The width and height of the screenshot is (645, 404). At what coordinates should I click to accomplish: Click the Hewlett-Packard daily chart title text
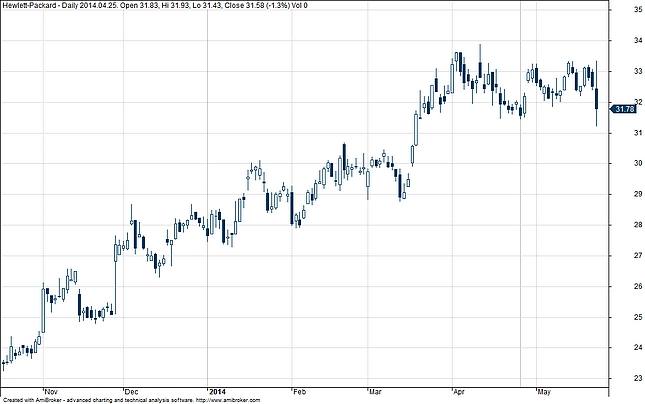pyautogui.click(x=155, y=5)
